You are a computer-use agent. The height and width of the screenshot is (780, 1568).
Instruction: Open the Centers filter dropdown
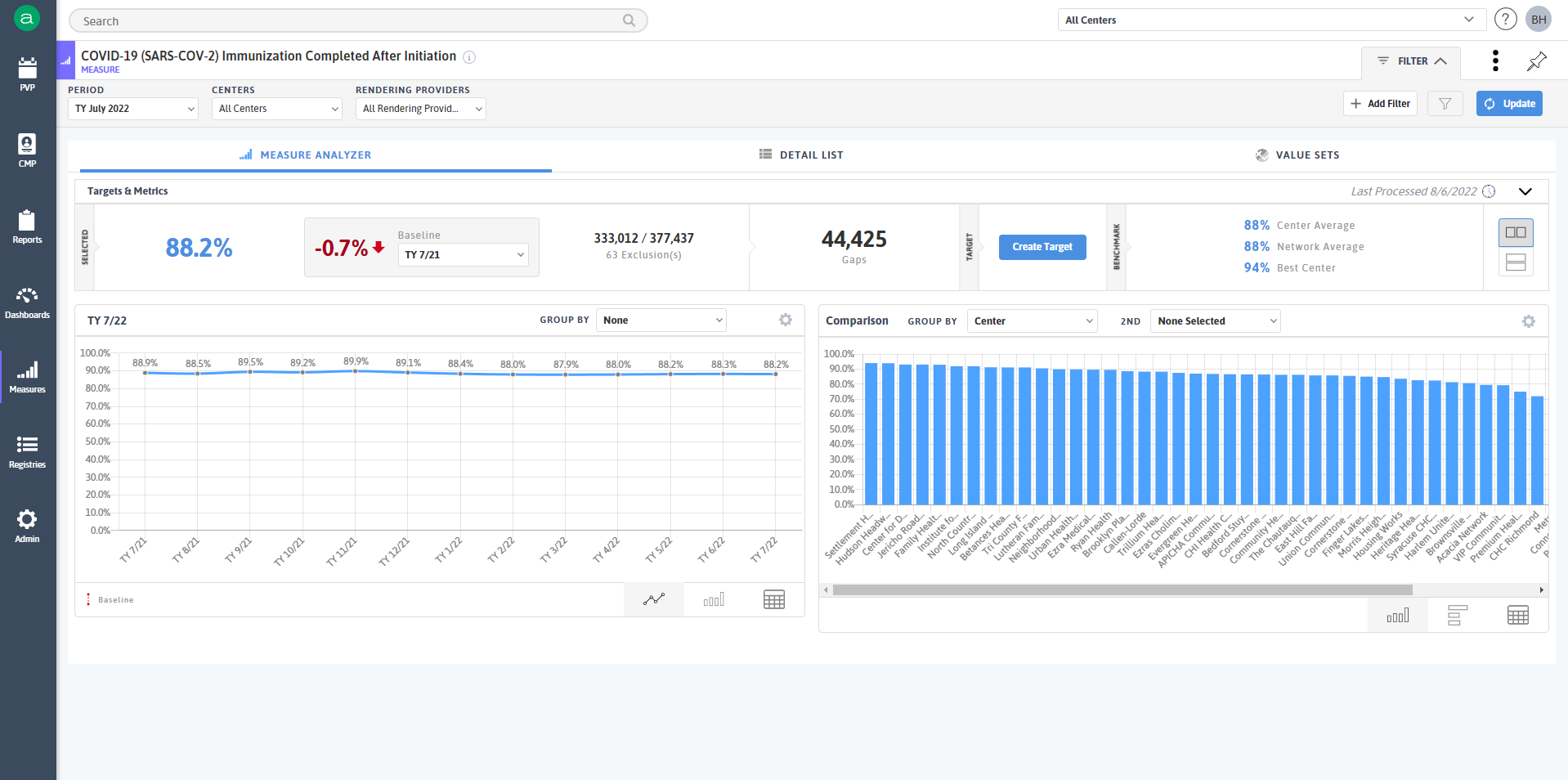(x=277, y=109)
